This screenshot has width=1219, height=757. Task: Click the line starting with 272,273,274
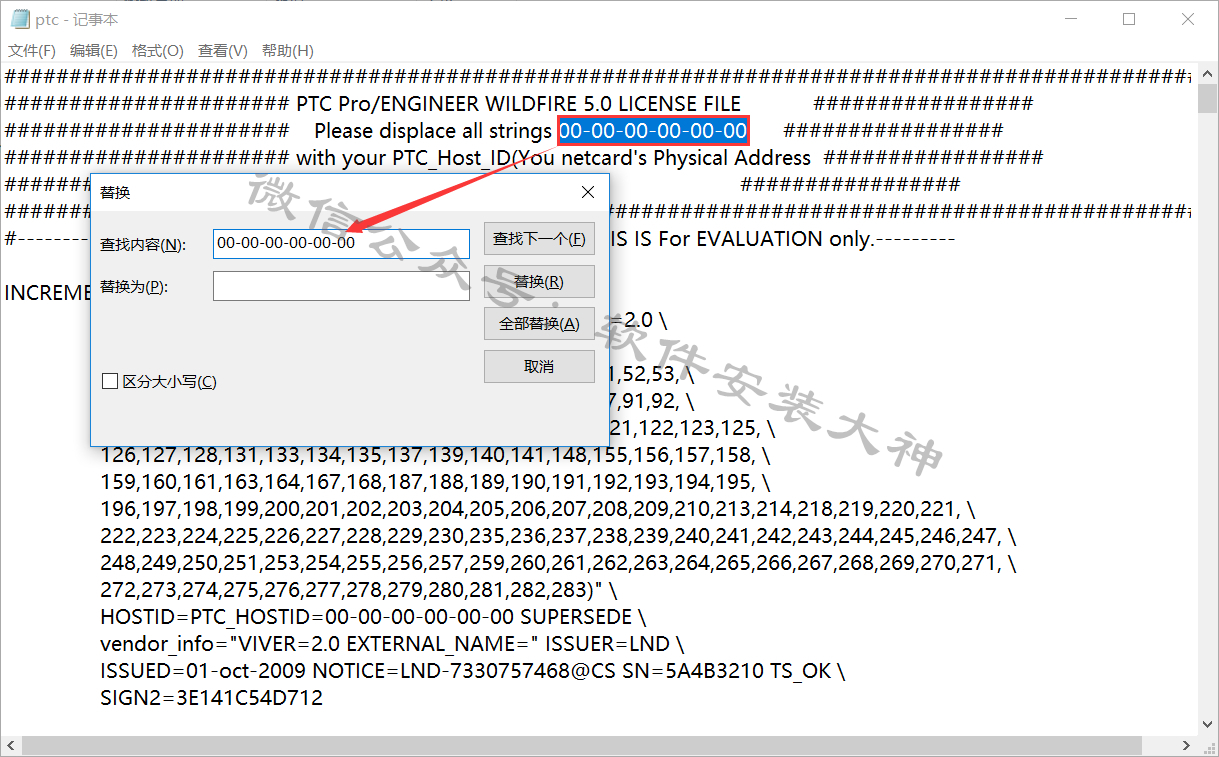(359, 590)
